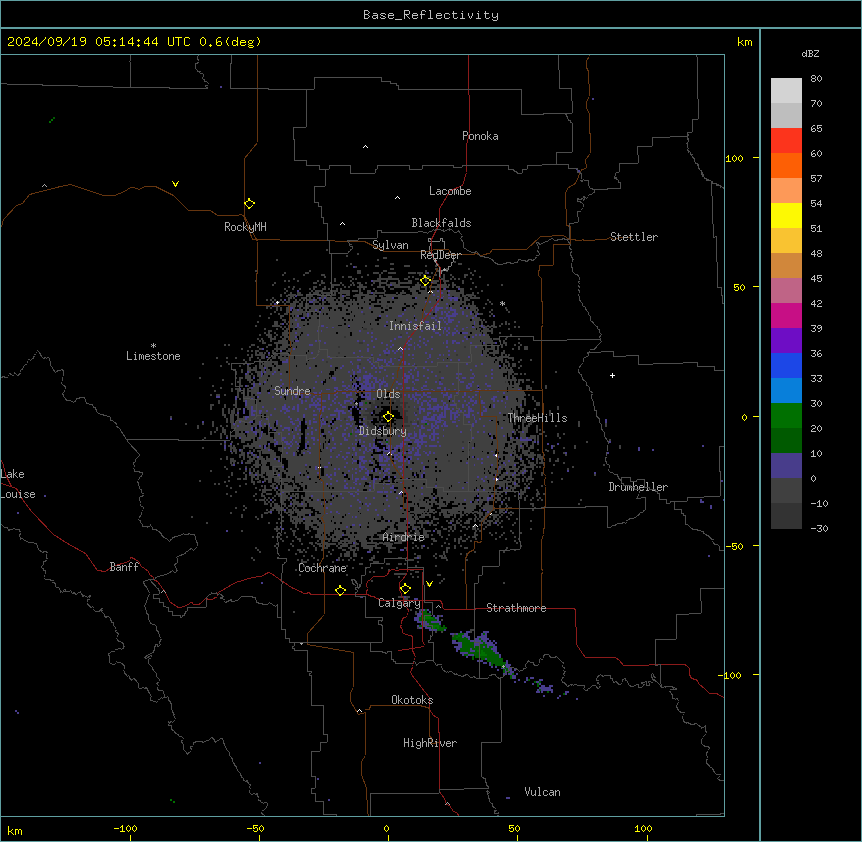Click the Strathmore label
This screenshot has height=842, width=862.
coord(516,608)
